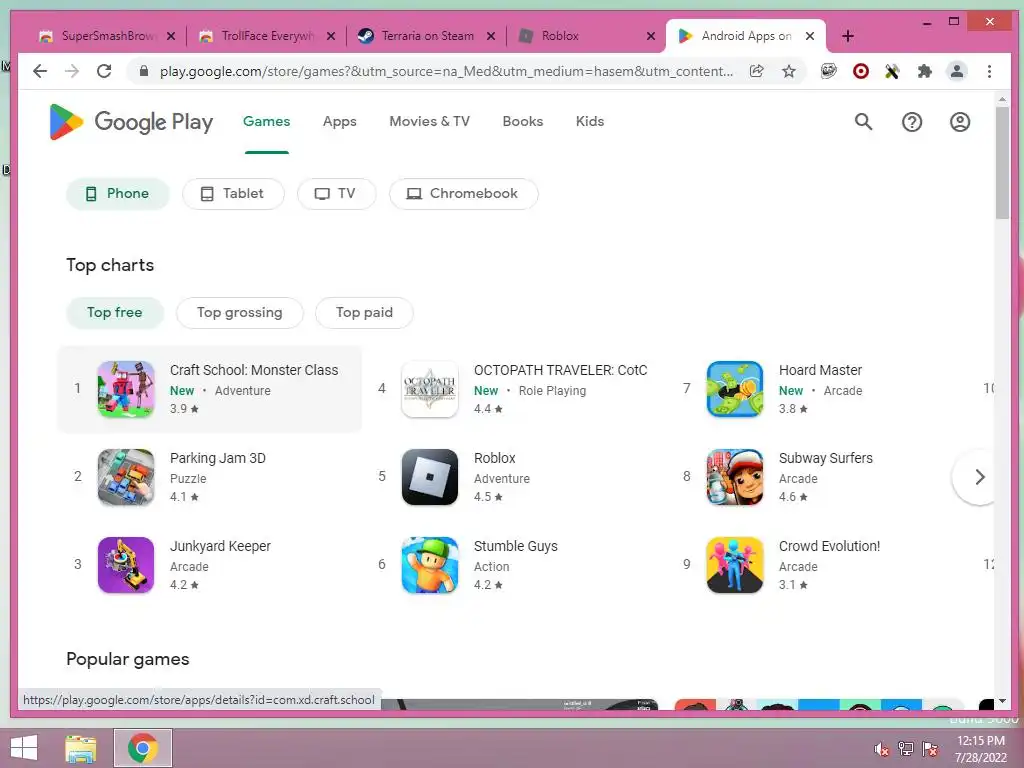1024x768 pixels.
Task: Click the Google Play logo
Action: coord(131,122)
